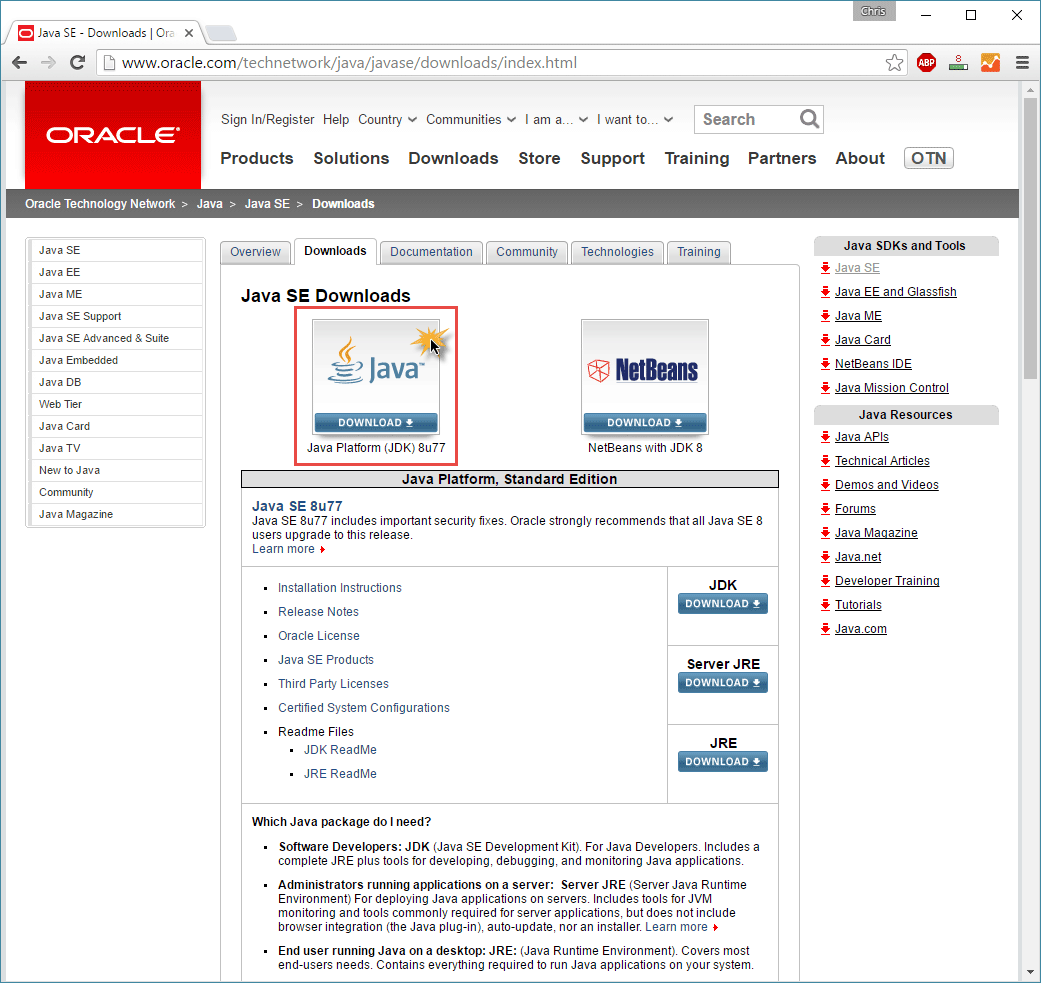This screenshot has width=1041, height=983.
Task: Click the JDK DOWNLOAD button
Action: [722, 603]
